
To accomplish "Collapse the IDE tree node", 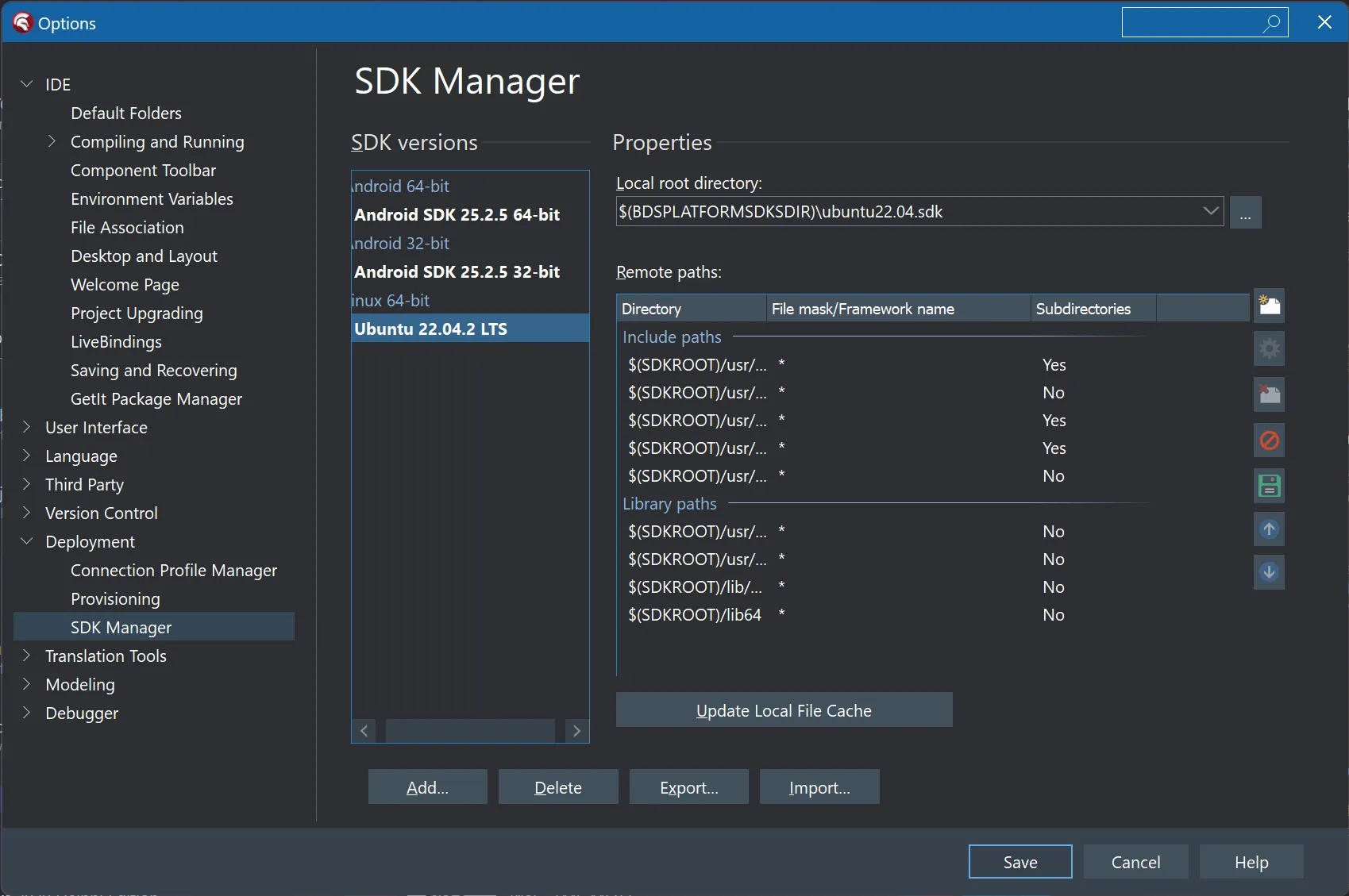I will click(27, 84).
